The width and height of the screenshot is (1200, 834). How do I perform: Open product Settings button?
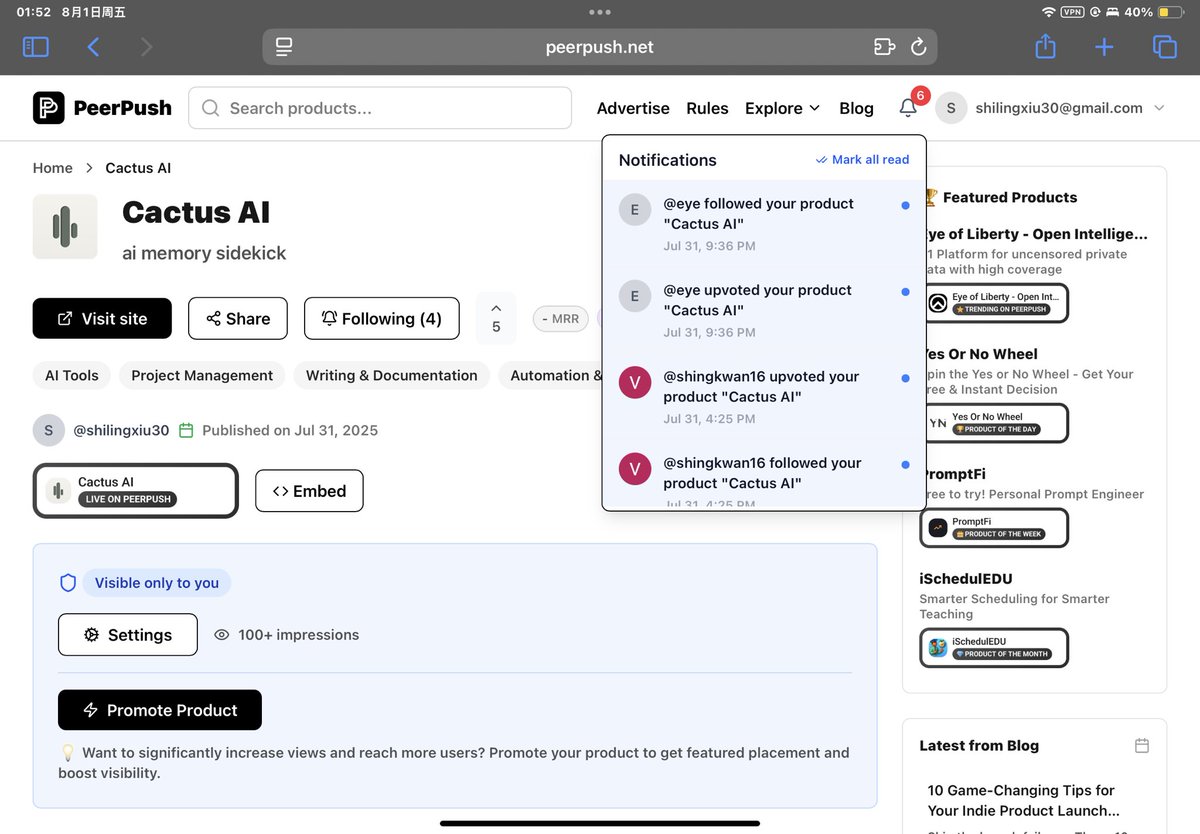(x=128, y=634)
